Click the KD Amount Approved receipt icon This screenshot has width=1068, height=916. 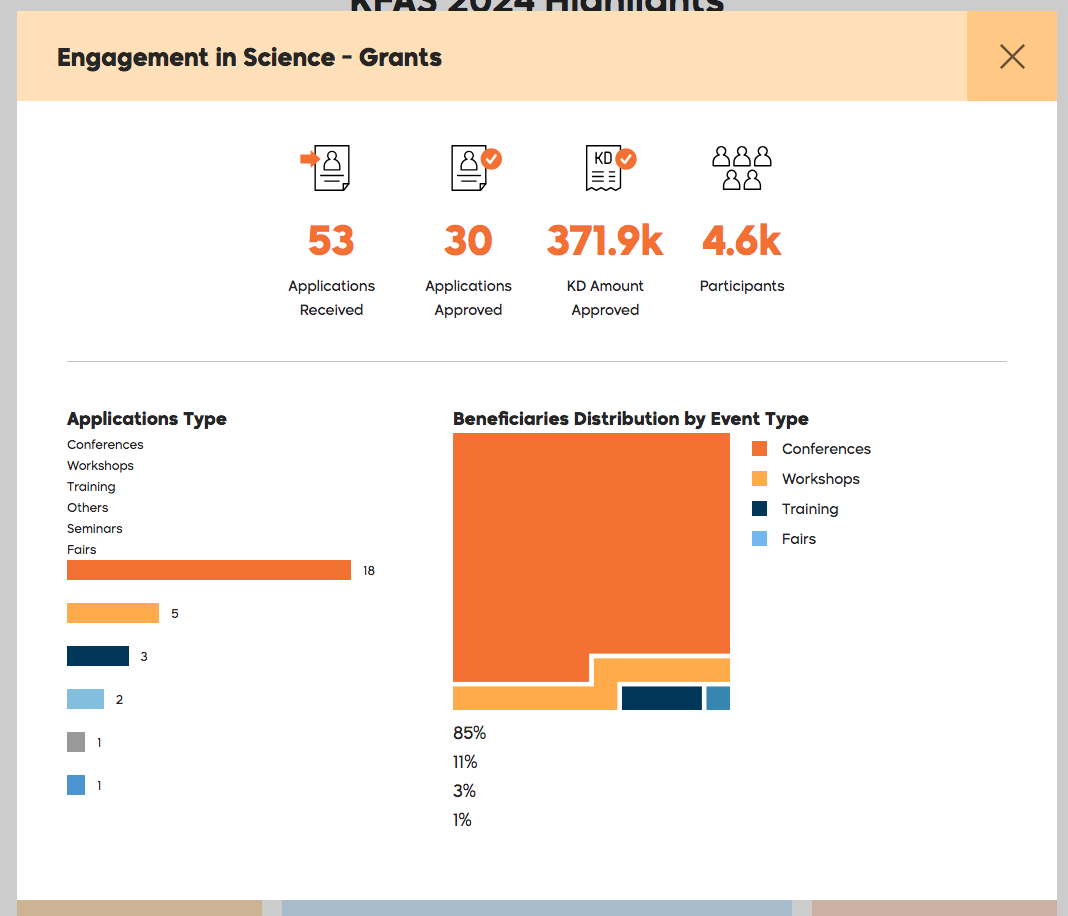[610, 168]
